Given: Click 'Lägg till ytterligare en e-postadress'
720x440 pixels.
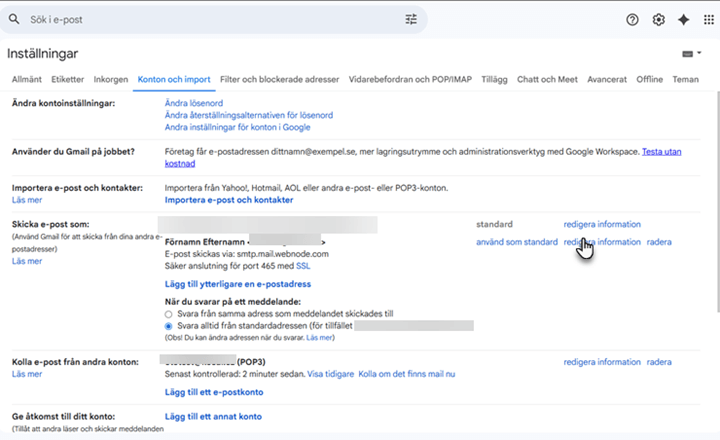Looking at the screenshot, I should click(238, 284).
